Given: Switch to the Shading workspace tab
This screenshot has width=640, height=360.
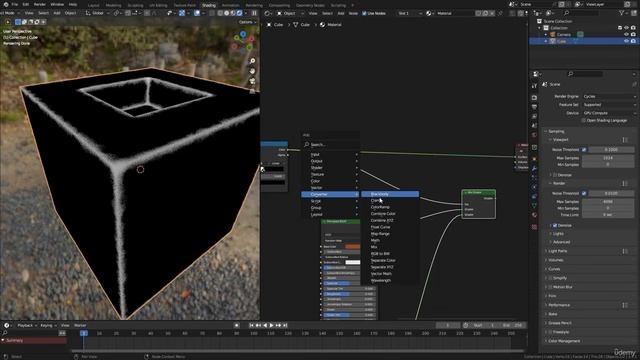Looking at the screenshot, I should pyautogui.click(x=209, y=5).
